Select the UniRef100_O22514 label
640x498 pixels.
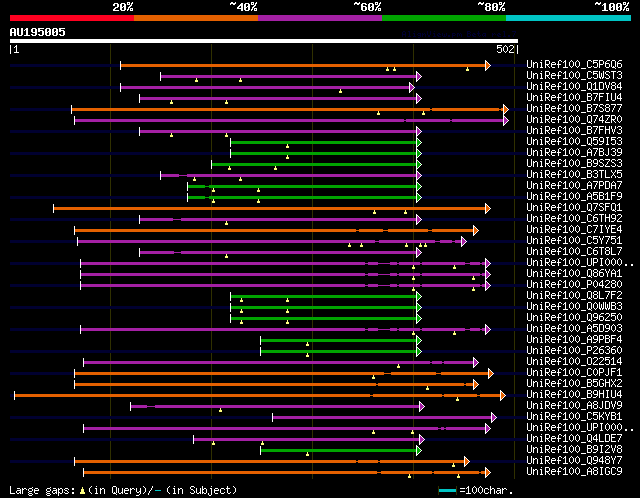pos(574,362)
